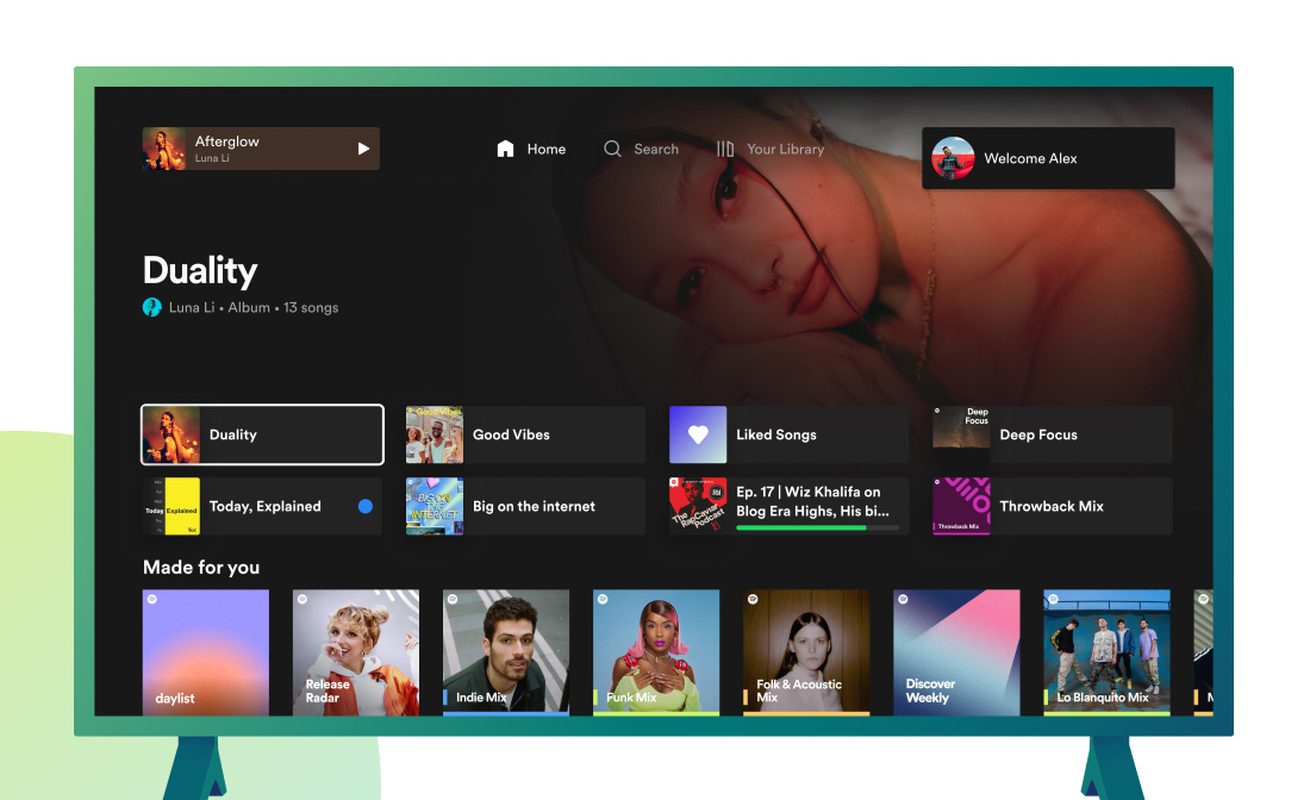Open the Funk Mix tile
The width and height of the screenshot is (1310, 800).
tap(656, 652)
